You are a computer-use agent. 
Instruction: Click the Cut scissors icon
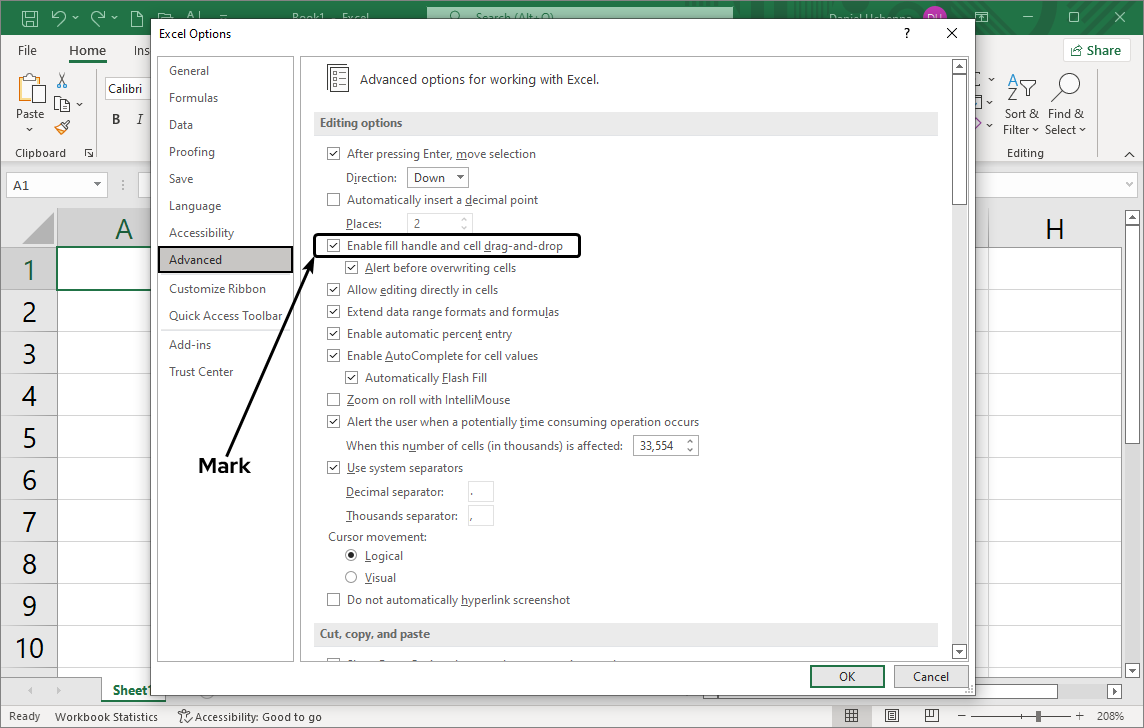[x=62, y=81]
